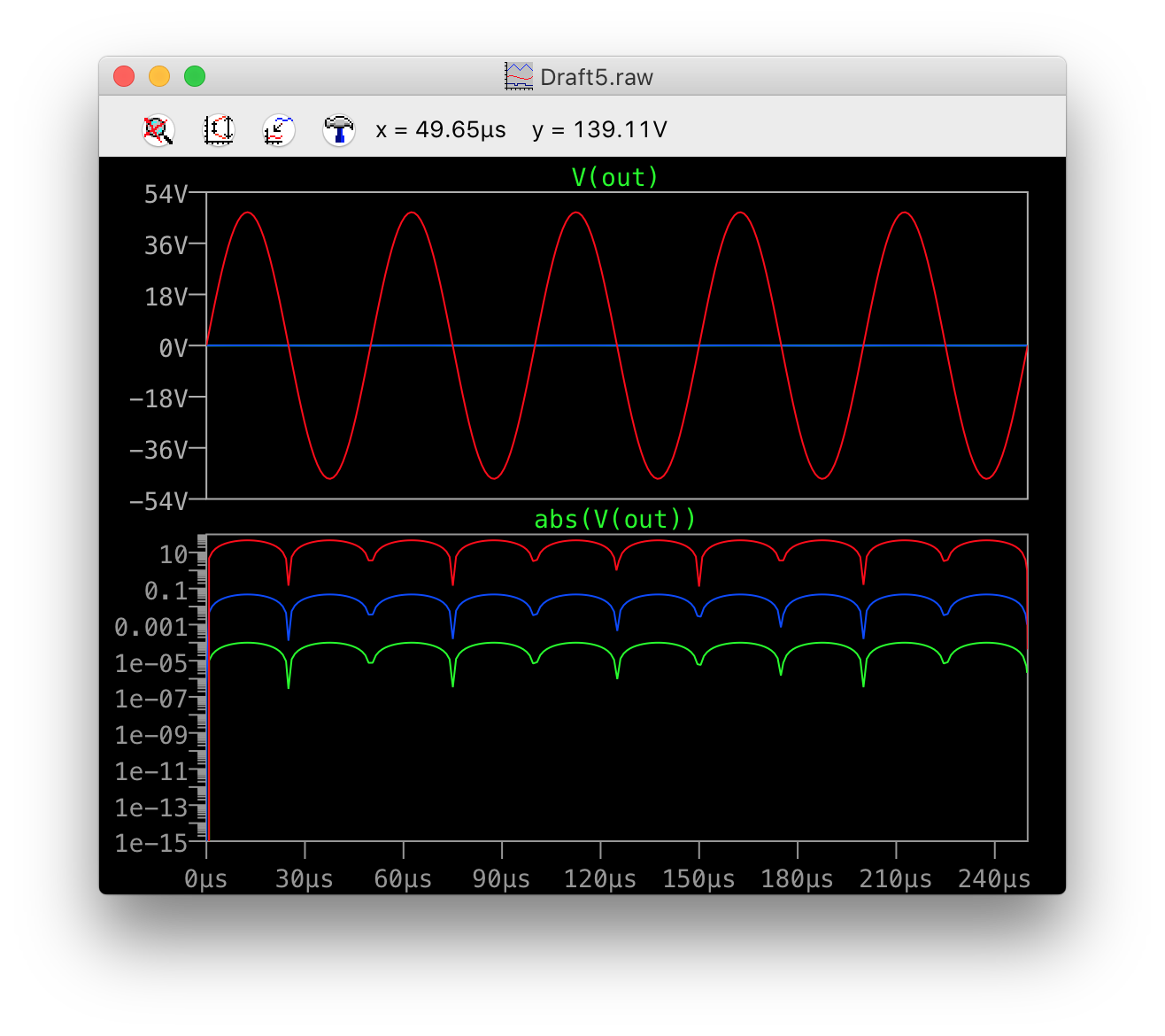This screenshot has width=1165, height=1036.
Task: Click the 0V label on upper vertical axis
Action: point(174,348)
